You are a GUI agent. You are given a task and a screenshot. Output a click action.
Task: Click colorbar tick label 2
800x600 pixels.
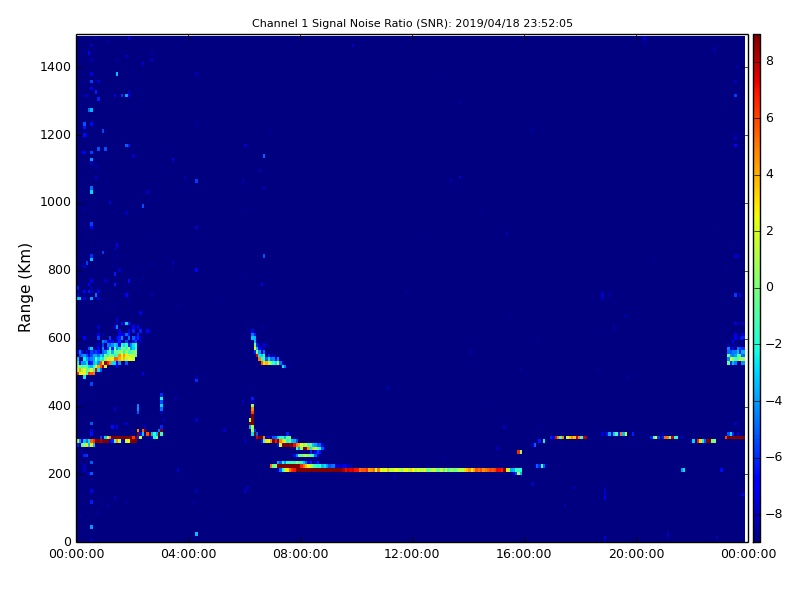pyautogui.click(x=770, y=231)
